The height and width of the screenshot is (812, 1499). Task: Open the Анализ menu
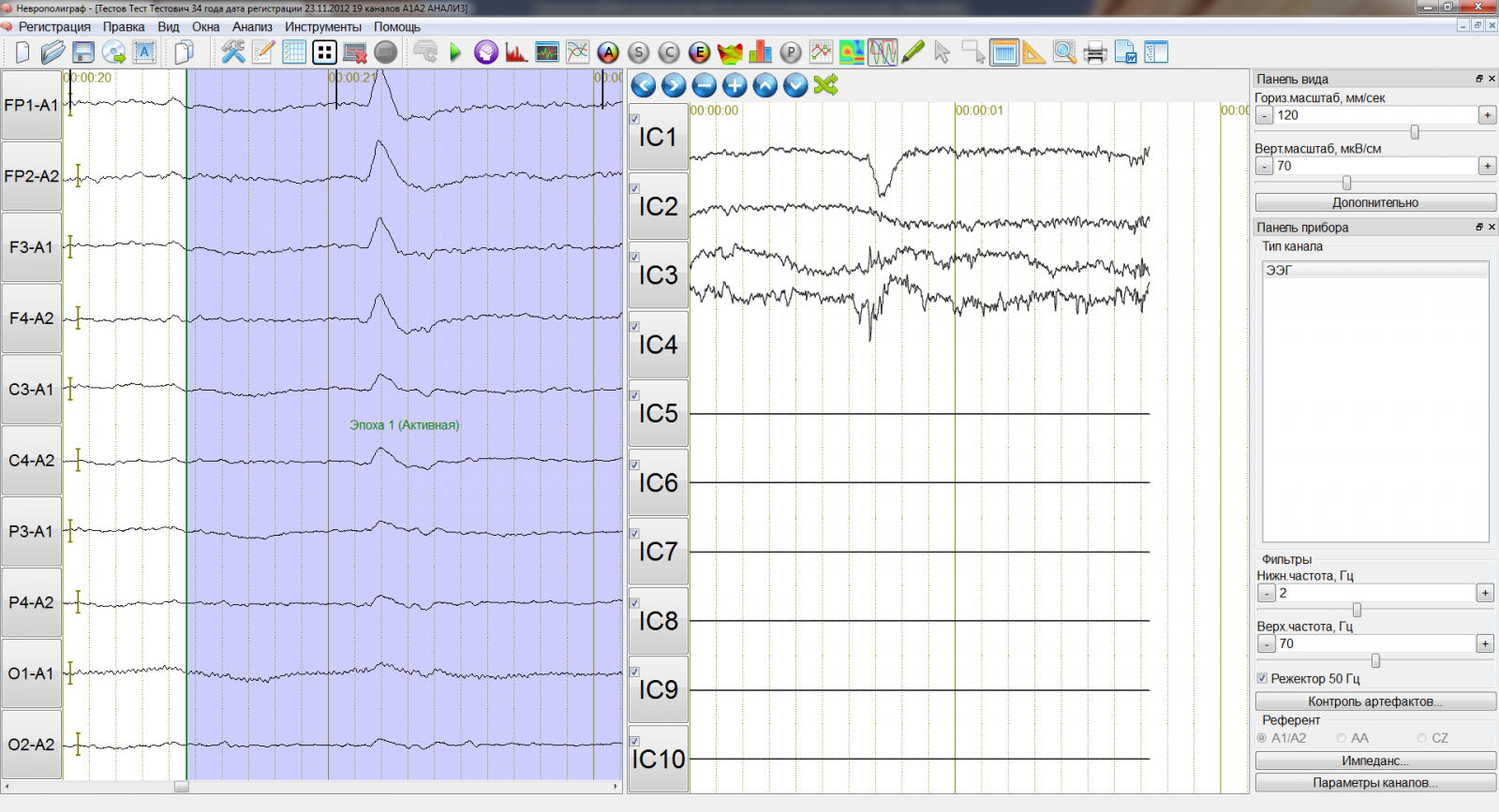[x=252, y=26]
